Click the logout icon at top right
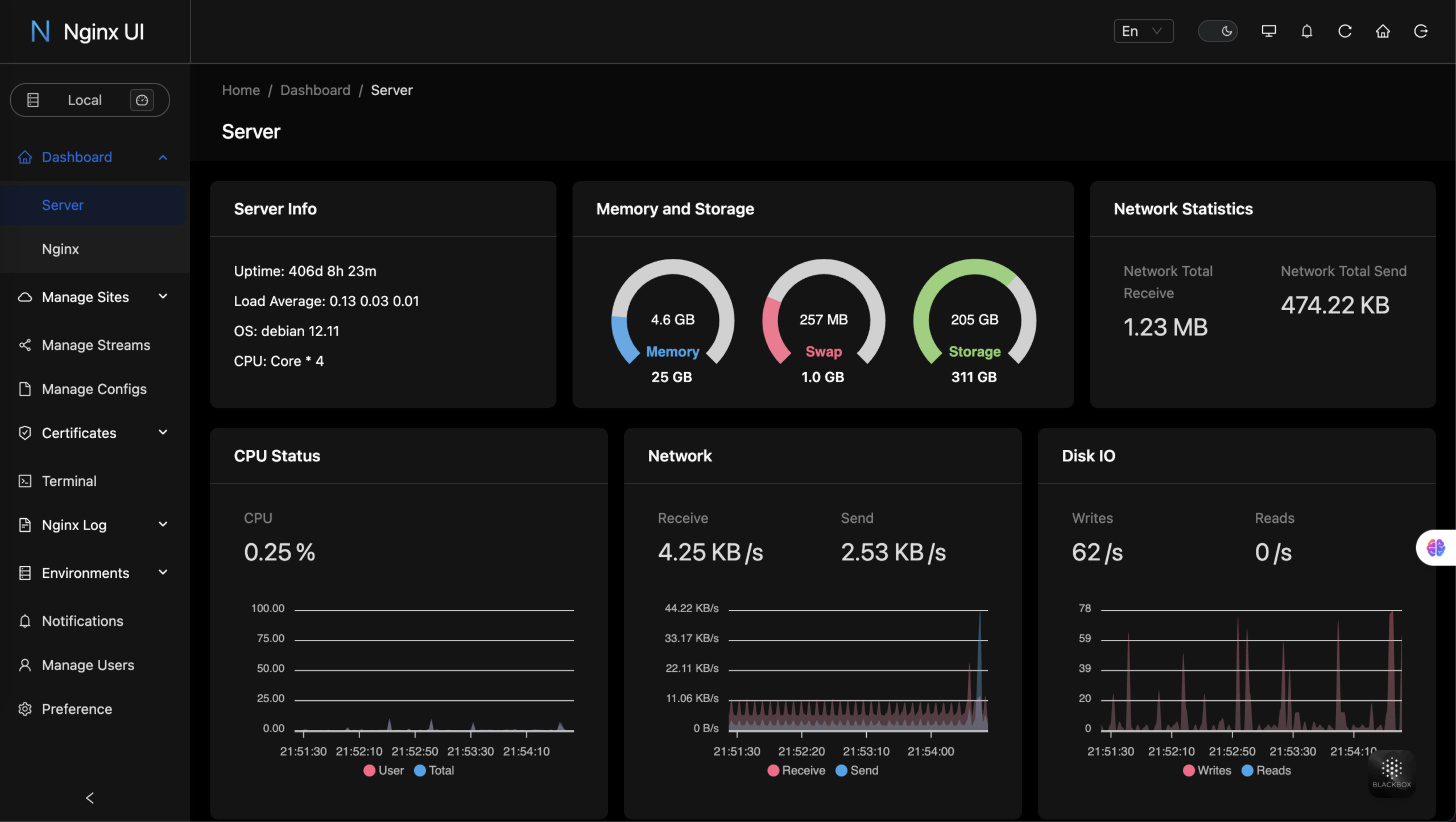Screen dimensions: 1456x822 click(1421, 31)
